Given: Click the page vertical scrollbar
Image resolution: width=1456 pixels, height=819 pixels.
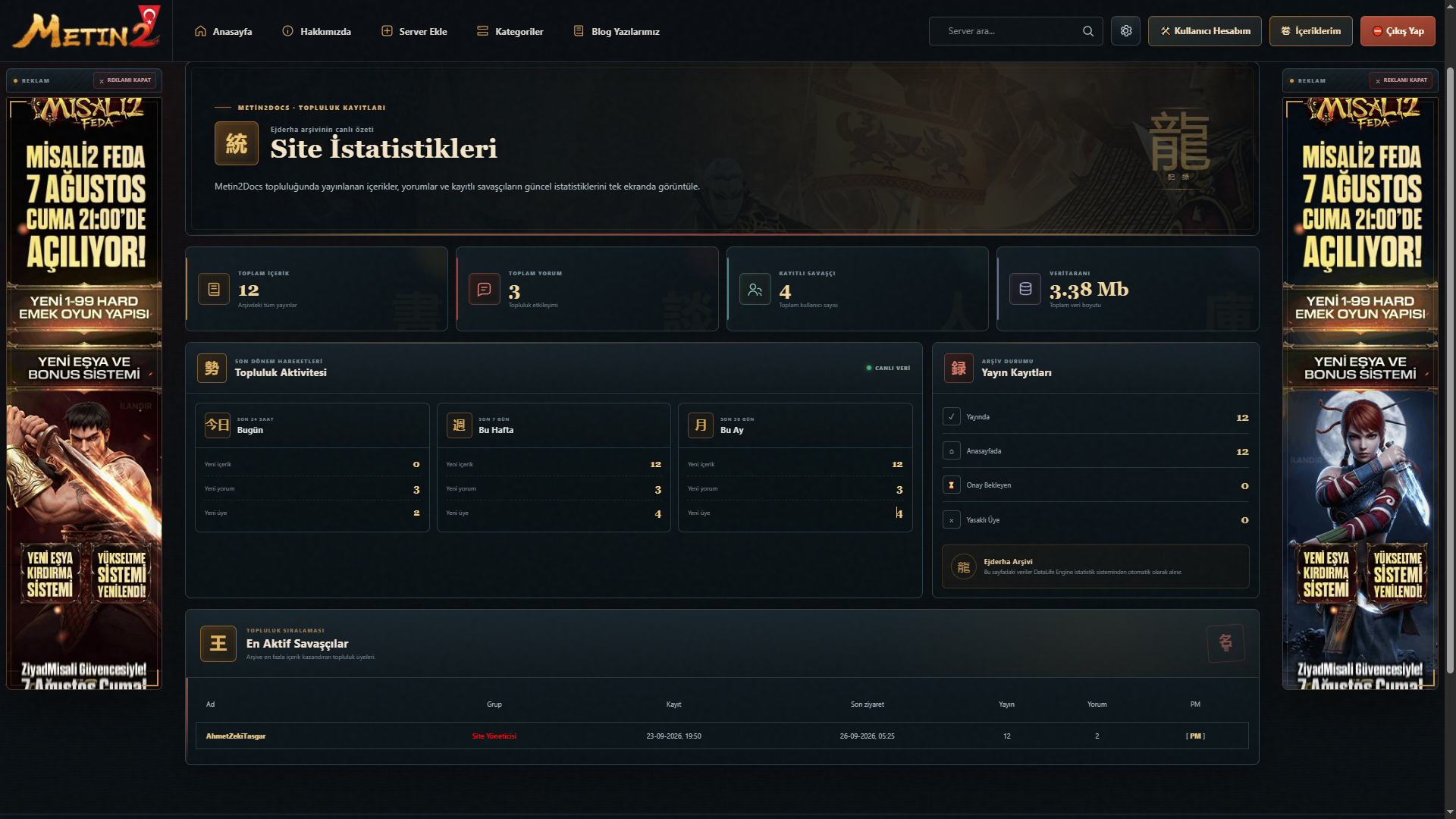Looking at the screenshot, I should pos(1450,371).
